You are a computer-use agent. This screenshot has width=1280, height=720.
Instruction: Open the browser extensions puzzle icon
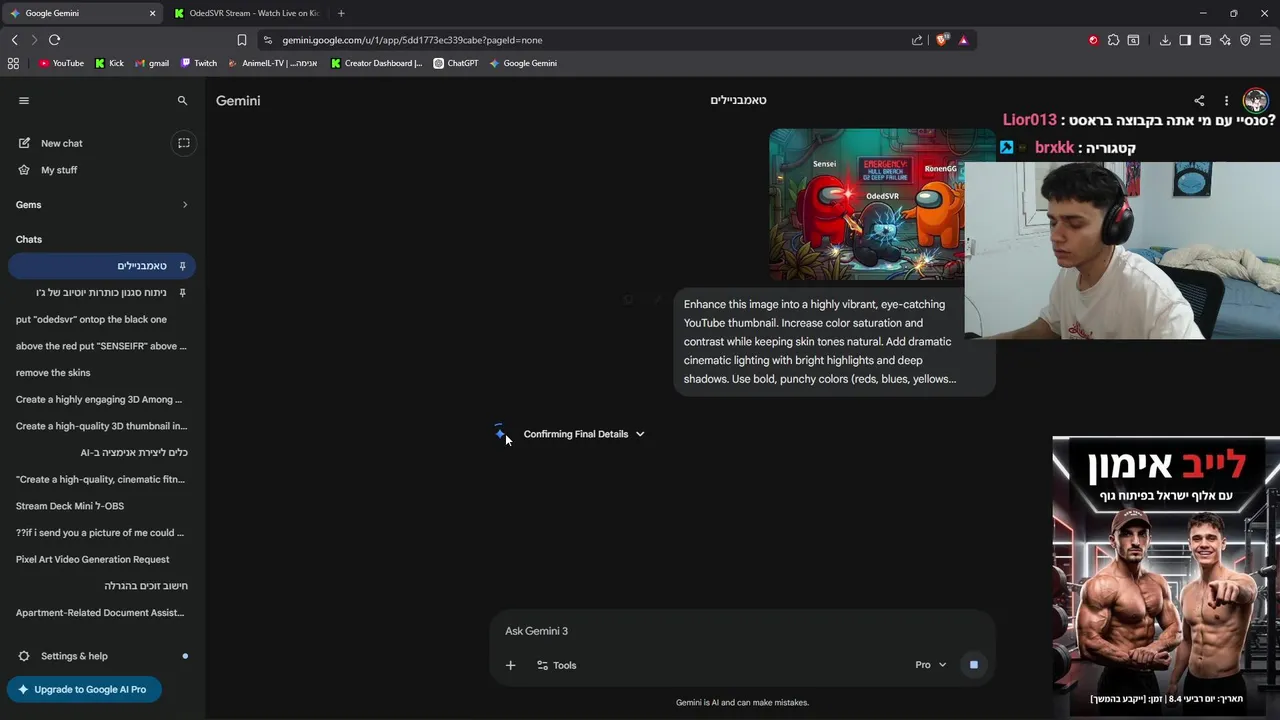click(x=1113, y=40)
